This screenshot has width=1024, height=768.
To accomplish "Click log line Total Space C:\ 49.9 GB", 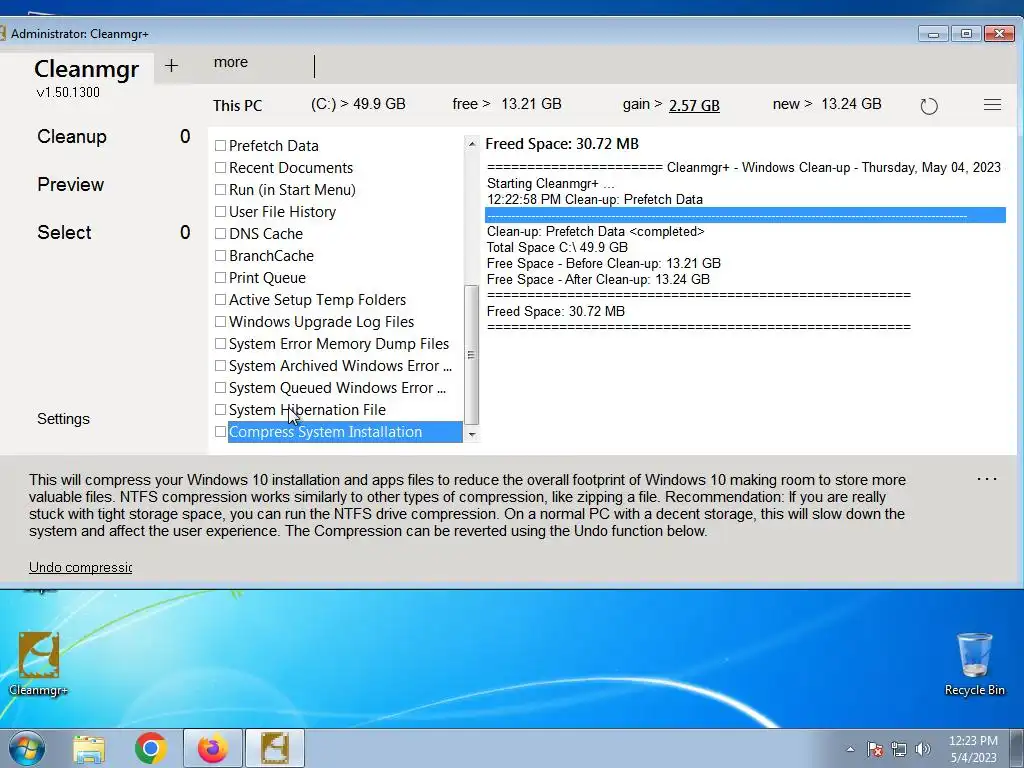I will [557, 248].
